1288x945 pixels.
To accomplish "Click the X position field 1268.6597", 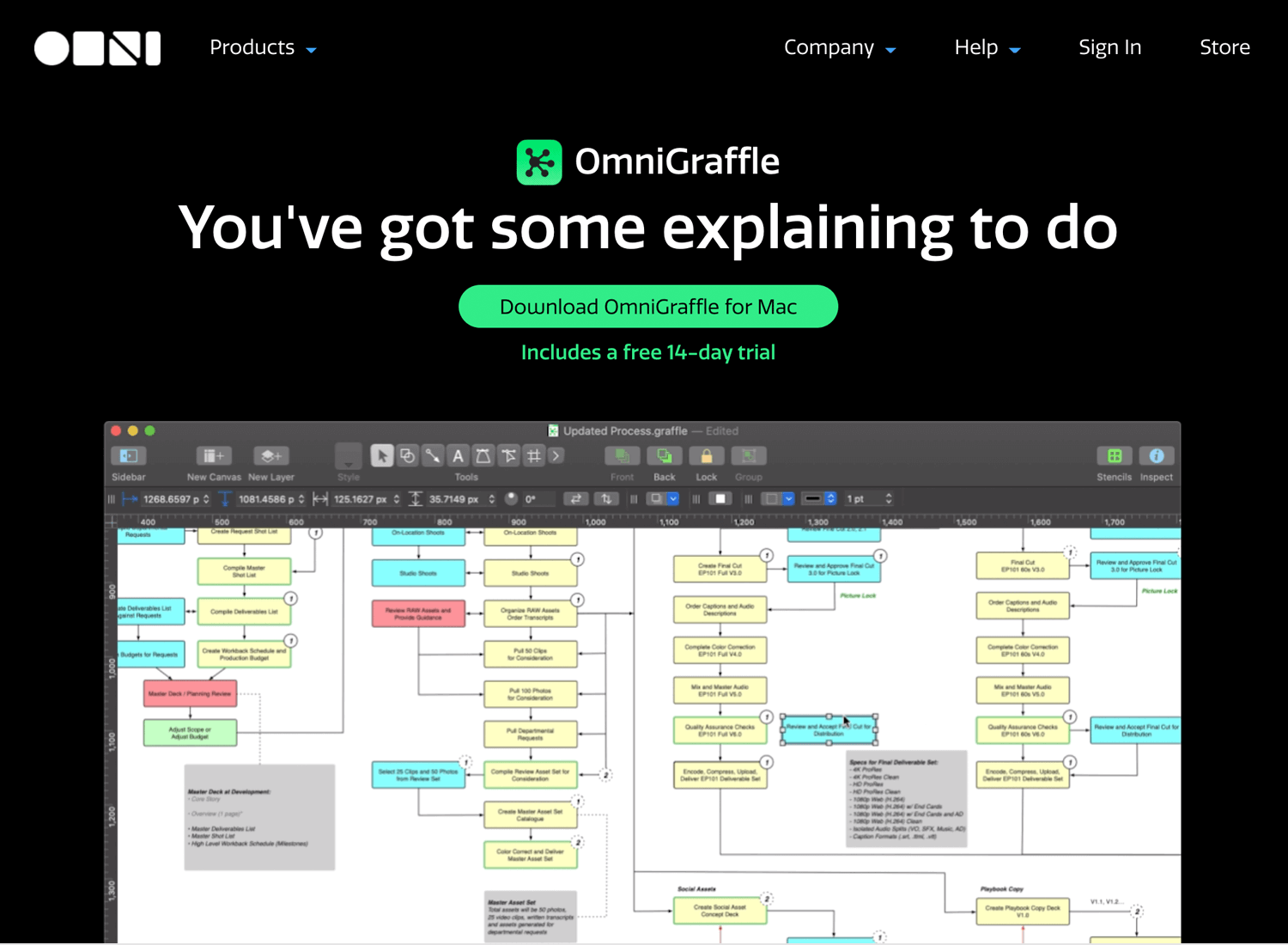I will pyautogui.click(x=173, y=499).
